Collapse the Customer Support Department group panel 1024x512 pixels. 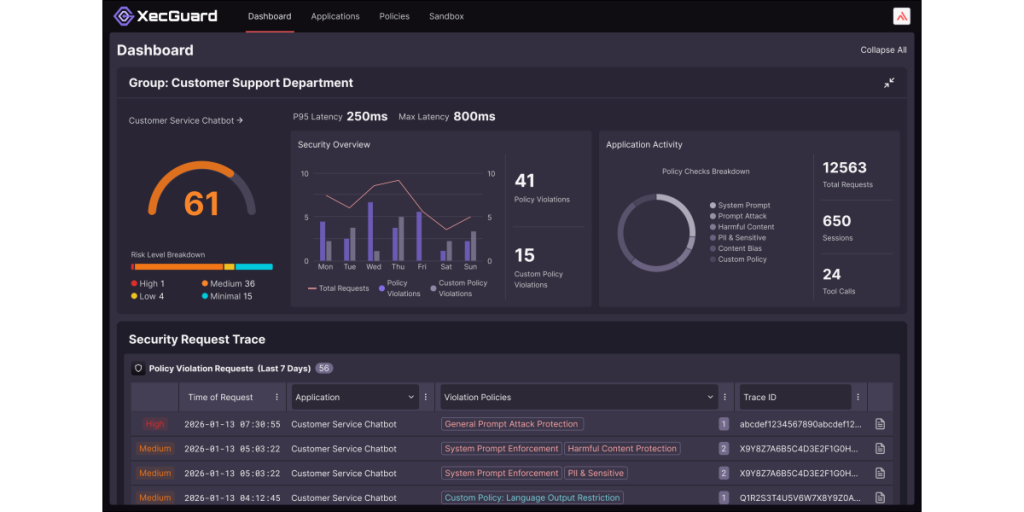(x=888, y=83)
